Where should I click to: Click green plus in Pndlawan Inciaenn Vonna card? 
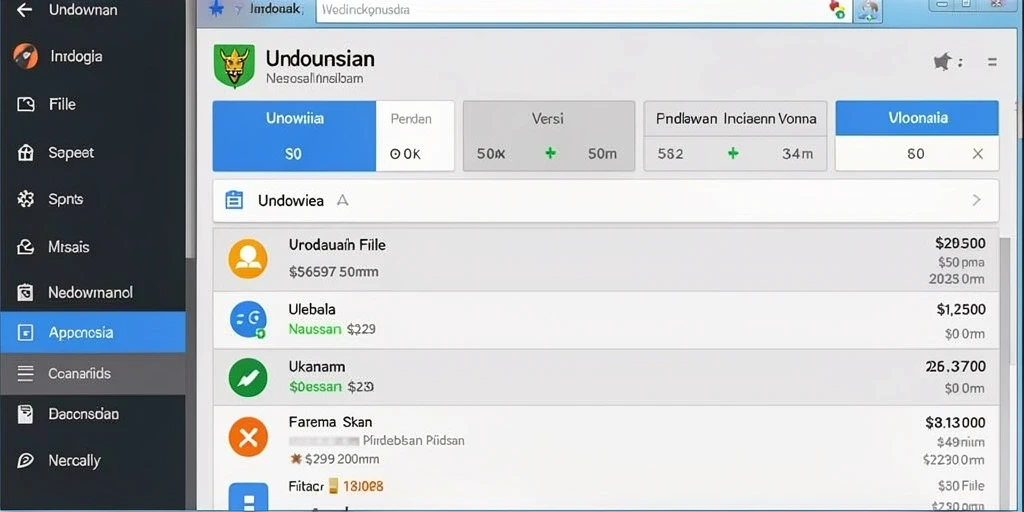coord(733,153)
